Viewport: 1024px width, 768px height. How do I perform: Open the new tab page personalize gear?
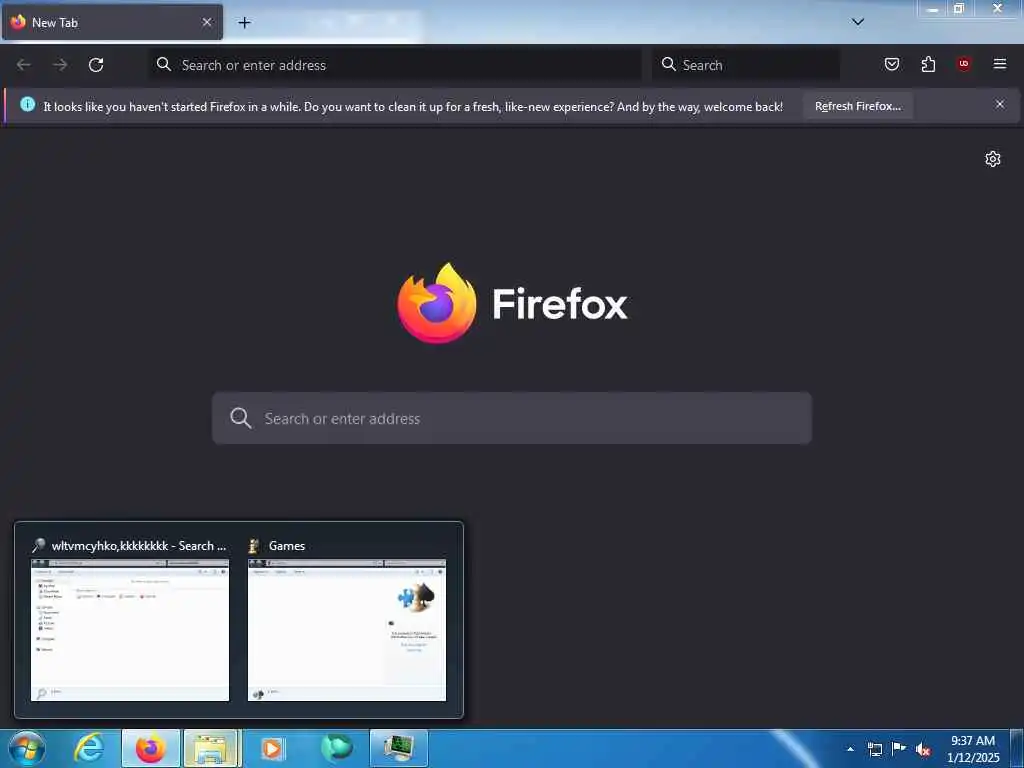[x=993, y=159]
